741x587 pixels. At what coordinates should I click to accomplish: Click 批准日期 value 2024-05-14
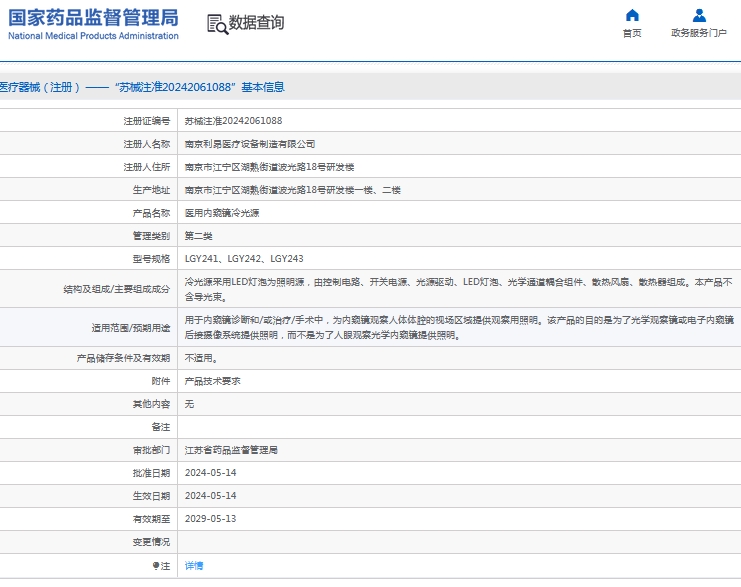(x=210, y=473)
